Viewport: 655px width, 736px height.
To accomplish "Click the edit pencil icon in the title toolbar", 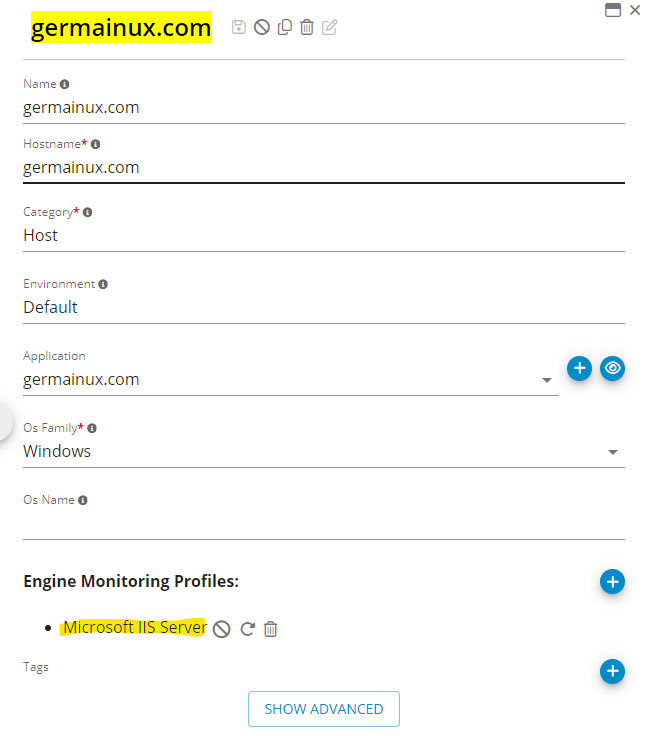I will [330, 27].
